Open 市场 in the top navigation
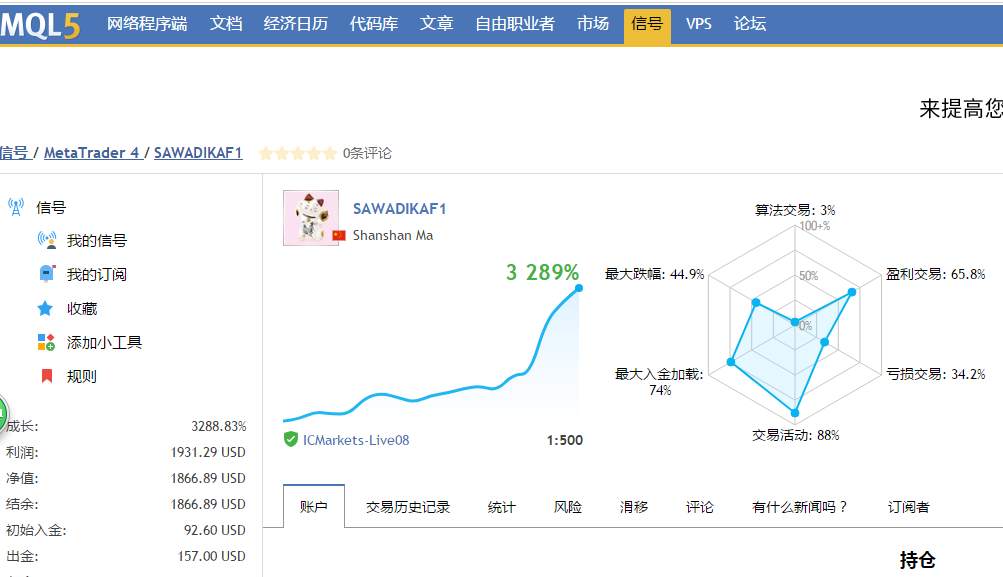 (592, 24)
